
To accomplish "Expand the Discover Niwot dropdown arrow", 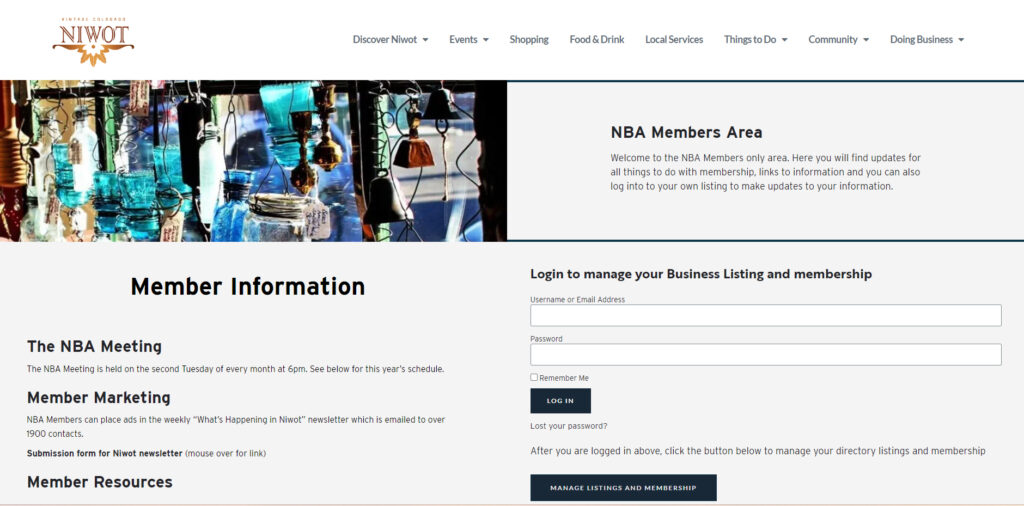I will pos(425,40).
